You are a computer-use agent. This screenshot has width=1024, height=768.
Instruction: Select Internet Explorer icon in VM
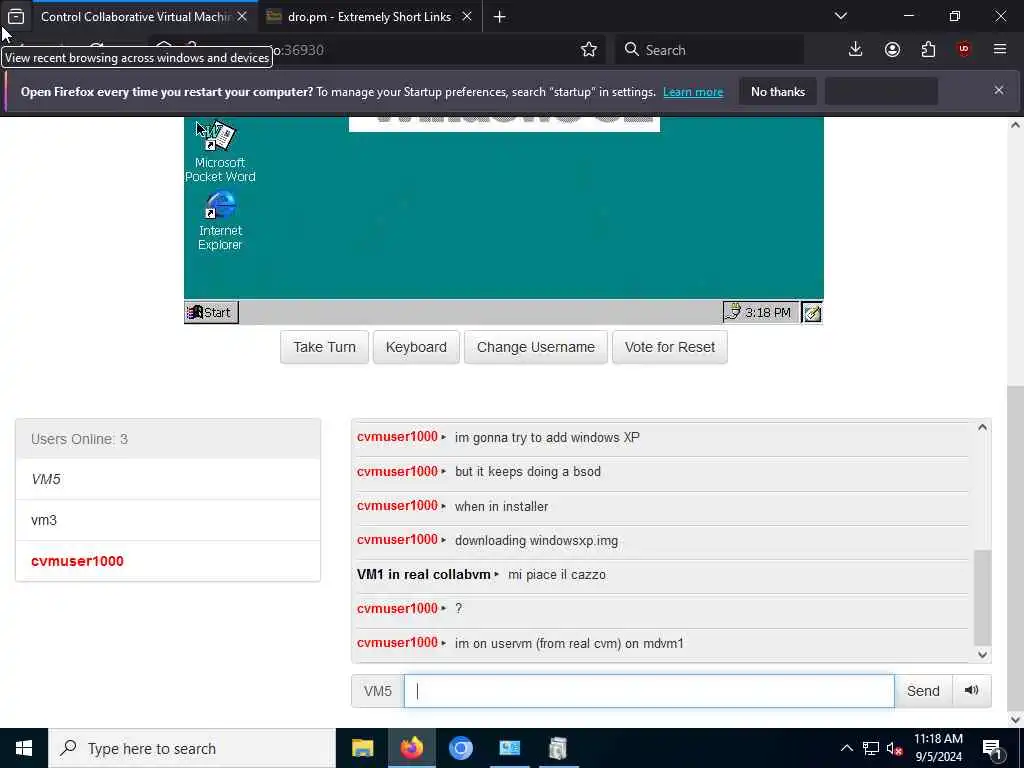click(220, 221)
